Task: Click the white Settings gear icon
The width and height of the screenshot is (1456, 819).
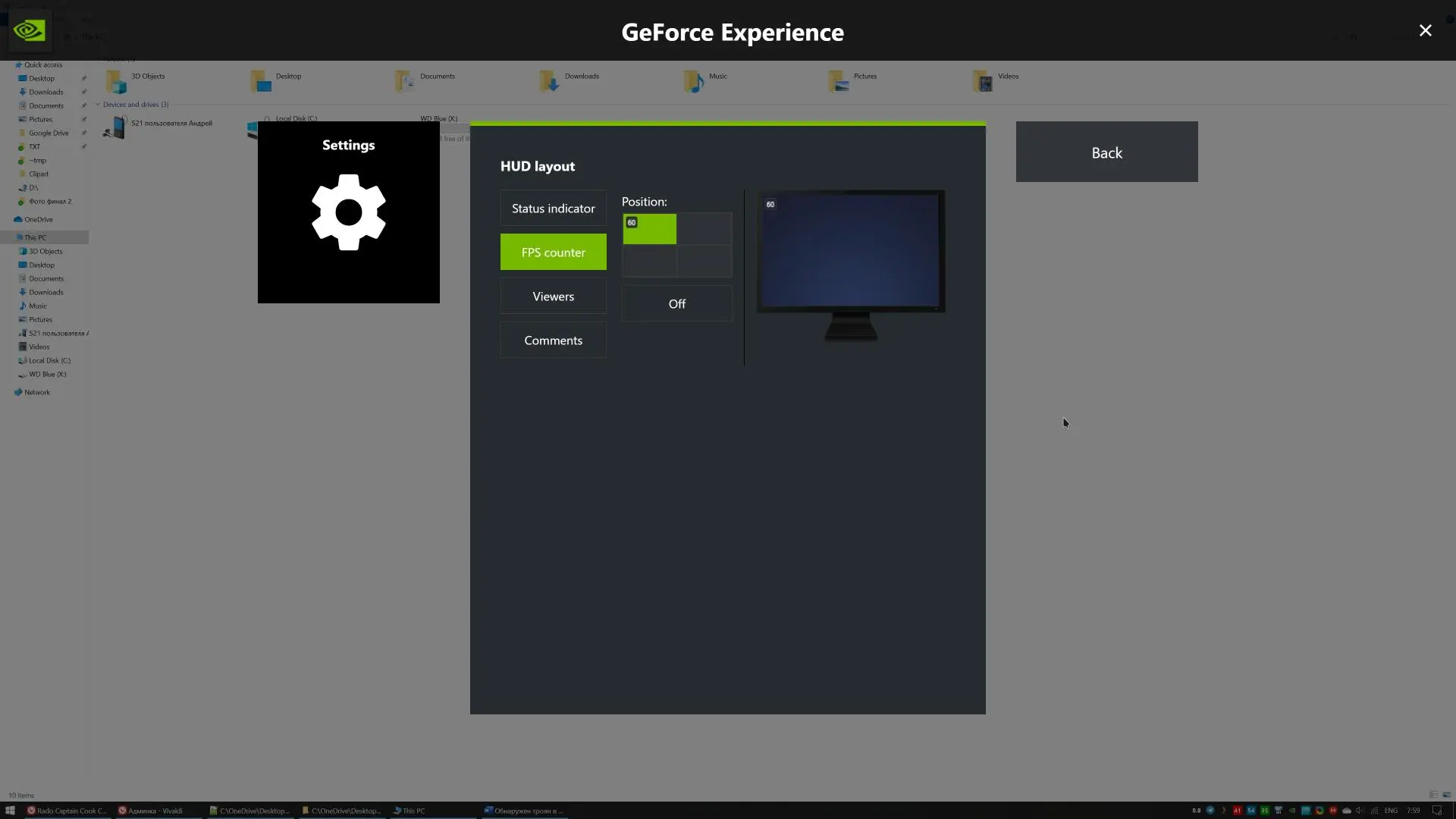Action: (x=349, y=212)
